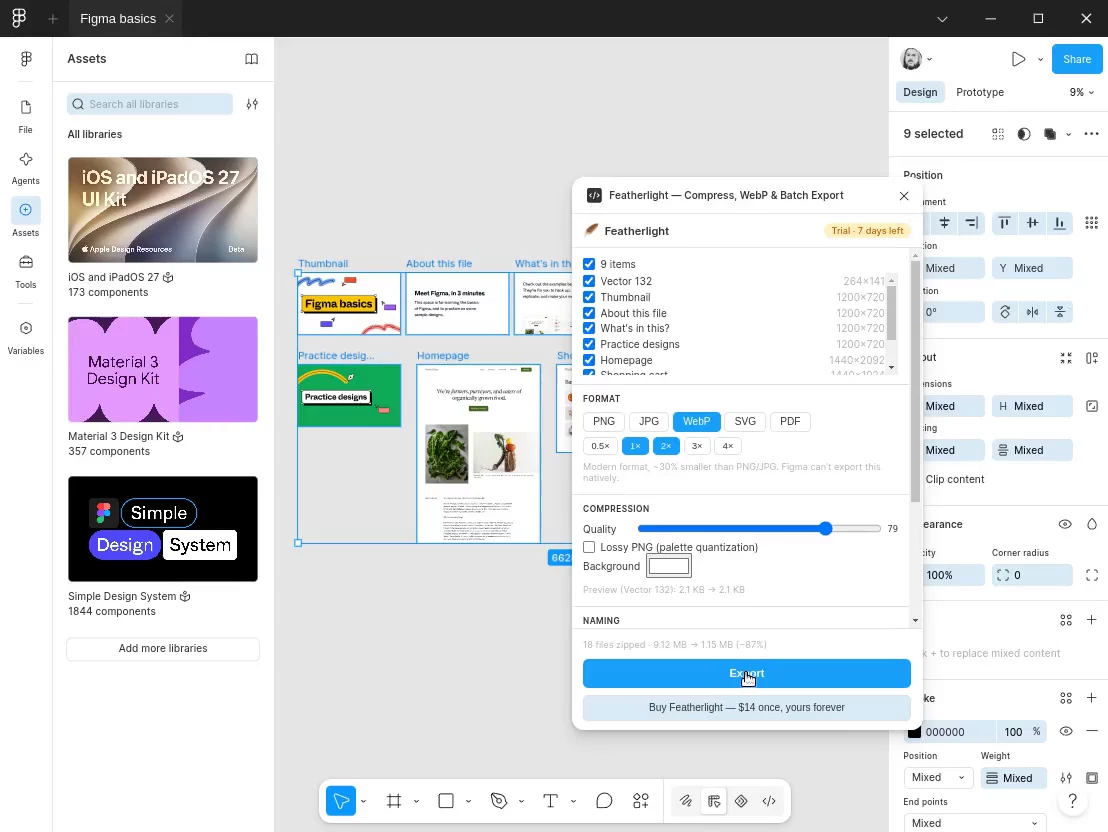The width and height of the screenshot is (1108, 832).
Task: Expand the shape tools chevron
Action: (x=468, y=802)
